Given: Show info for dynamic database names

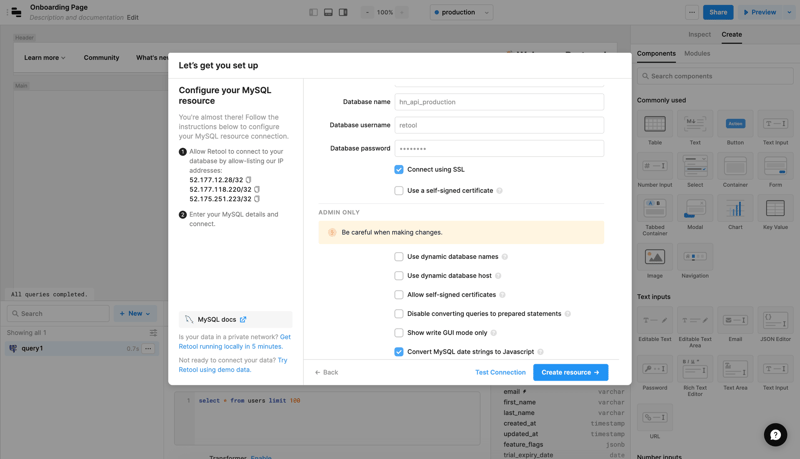Looking at the screenshot, I should pyautogui.click(x=505, y=257).
